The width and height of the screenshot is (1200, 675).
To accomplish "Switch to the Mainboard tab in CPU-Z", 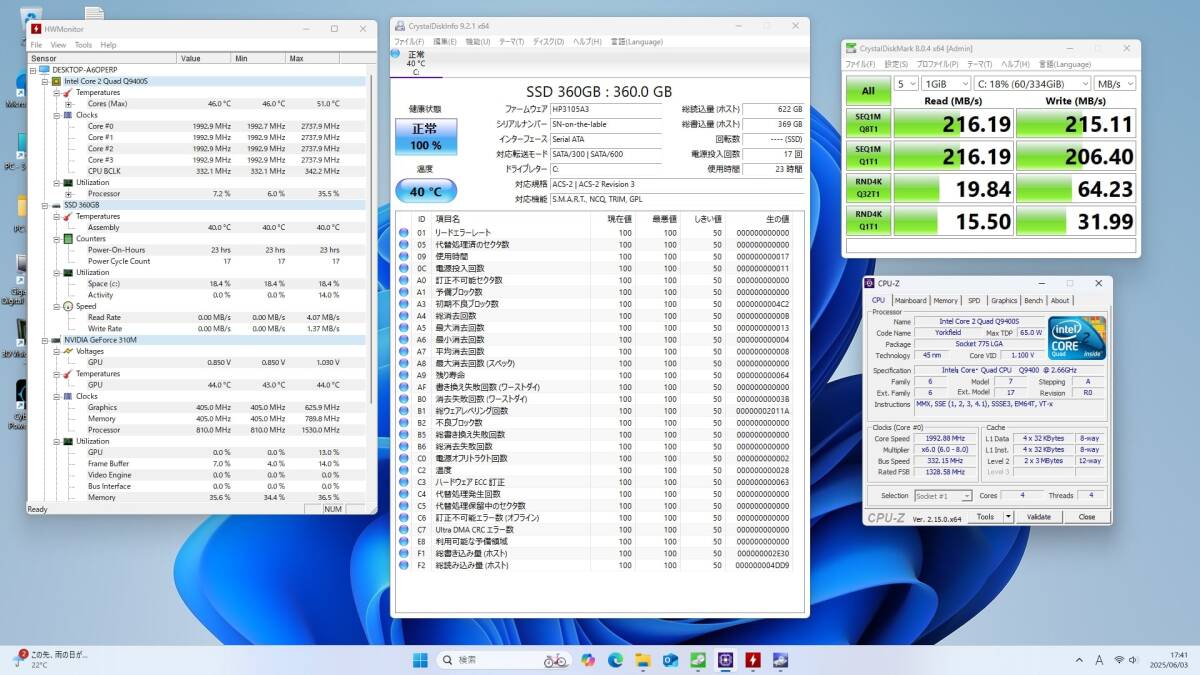I will pyautogui.click(x=910, y=300).
